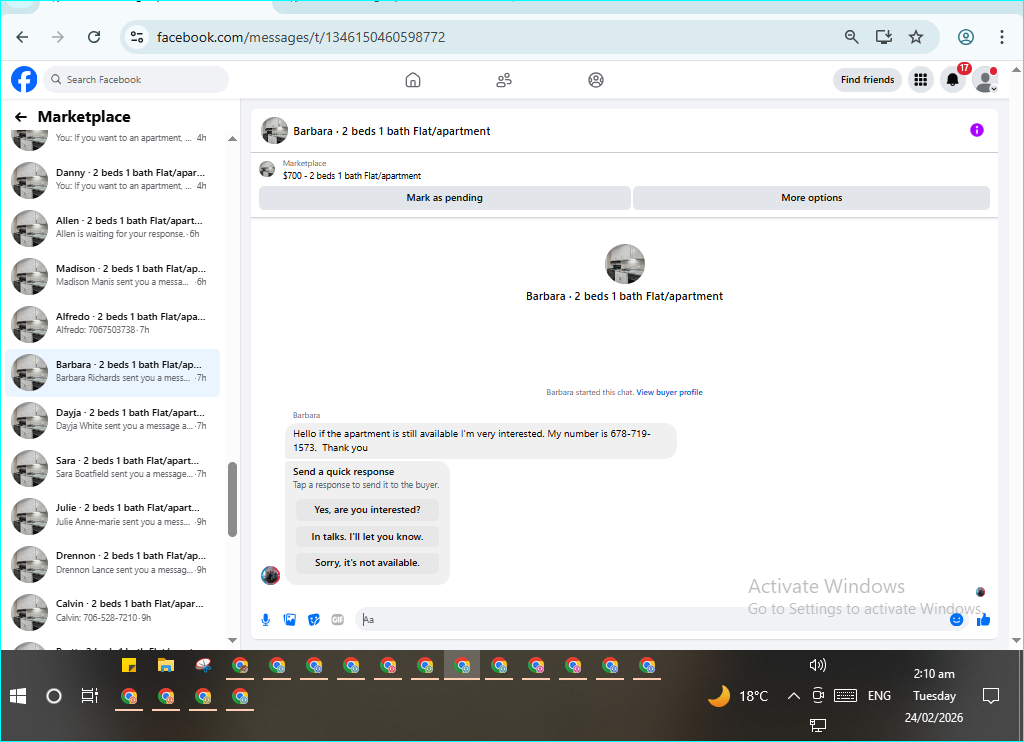Open Windows search circle icon
Image resolution: width=1024 pixels, height=742 pixels.
54,696
